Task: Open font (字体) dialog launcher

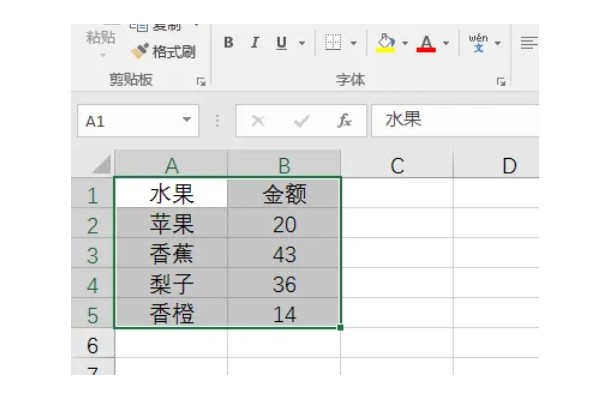Action: point(501,82)
